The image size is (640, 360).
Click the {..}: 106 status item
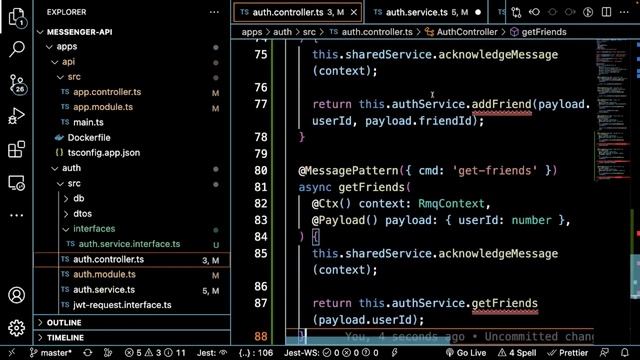[256, 353]
